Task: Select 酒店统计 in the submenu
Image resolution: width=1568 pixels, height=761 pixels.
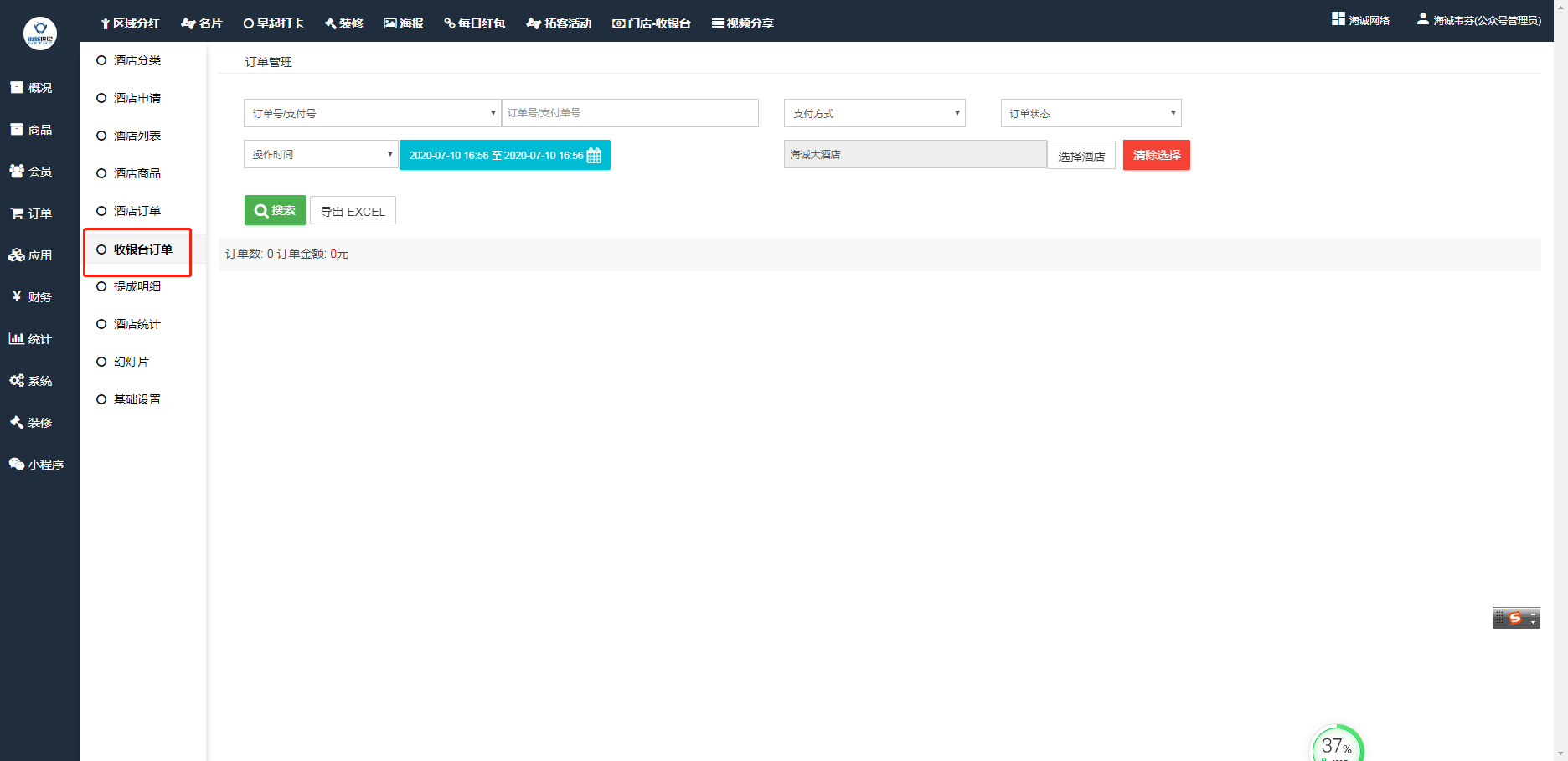Action: pos(137,324)
